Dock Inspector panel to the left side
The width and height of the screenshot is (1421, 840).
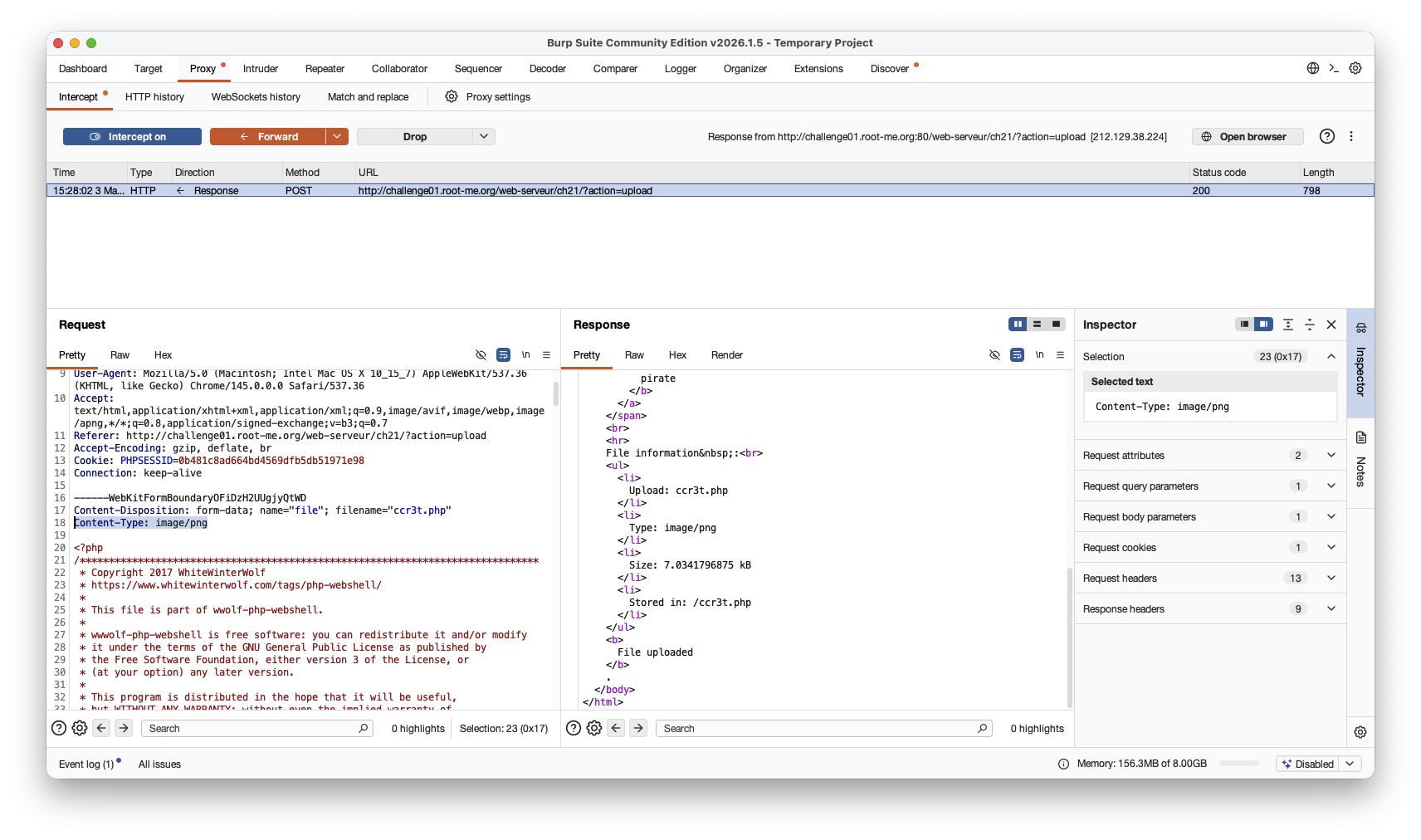1243,324
